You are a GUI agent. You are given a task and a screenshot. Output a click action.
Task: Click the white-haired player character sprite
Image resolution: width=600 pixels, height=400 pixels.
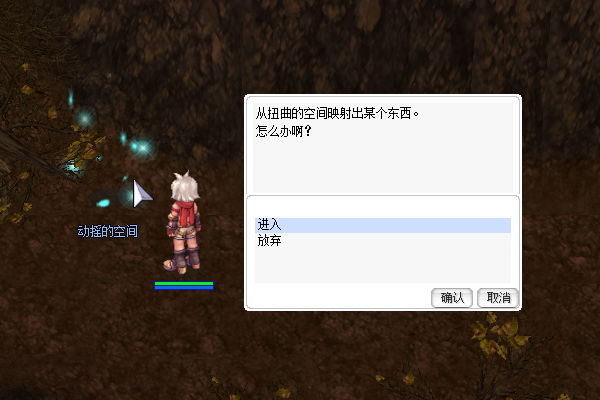(x=184, y=223)
